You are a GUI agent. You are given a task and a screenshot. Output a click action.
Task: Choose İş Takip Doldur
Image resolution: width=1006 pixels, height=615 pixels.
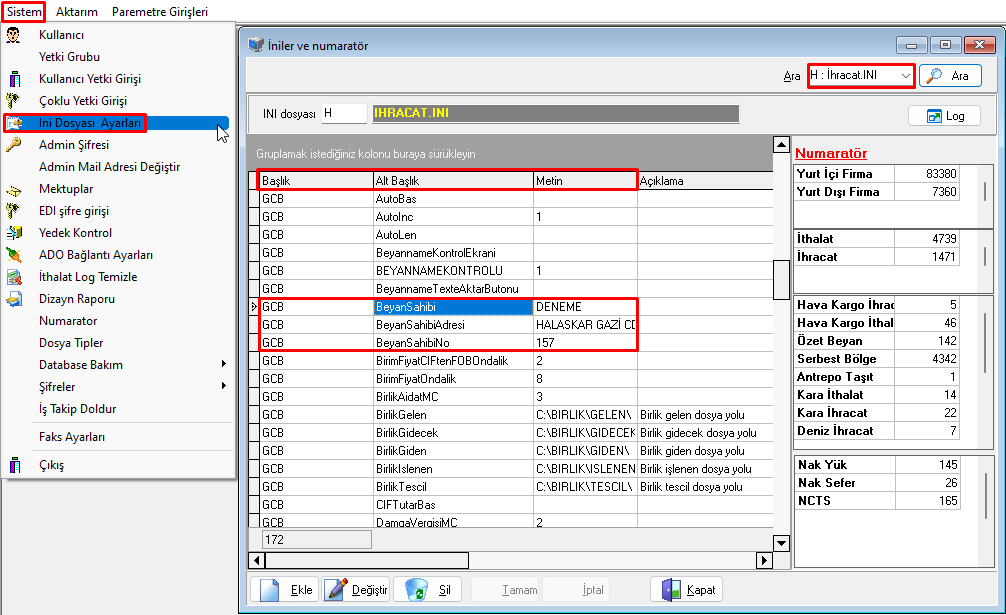(x=78, y=409)
